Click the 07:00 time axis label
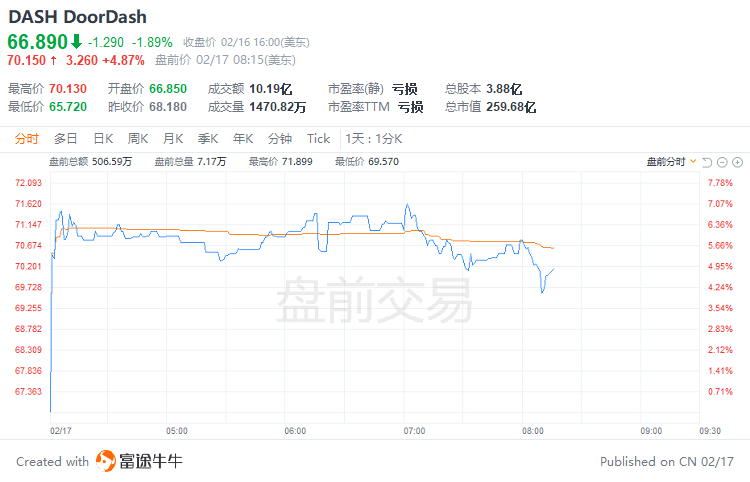Image resolution: width=750 pixels, height=482 pixels. 414,431
